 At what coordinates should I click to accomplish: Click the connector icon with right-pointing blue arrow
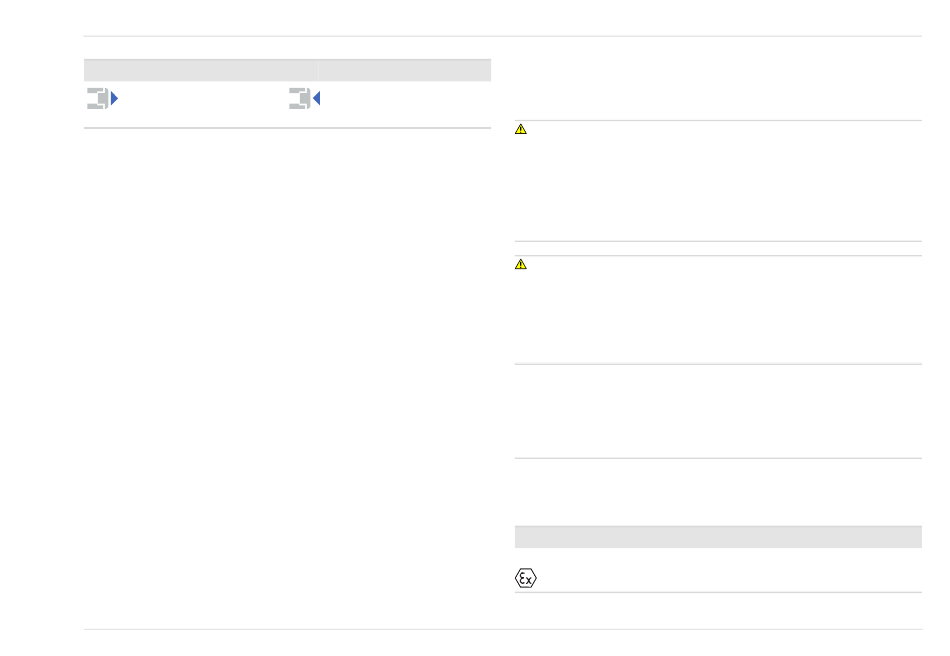pos(102,98)
